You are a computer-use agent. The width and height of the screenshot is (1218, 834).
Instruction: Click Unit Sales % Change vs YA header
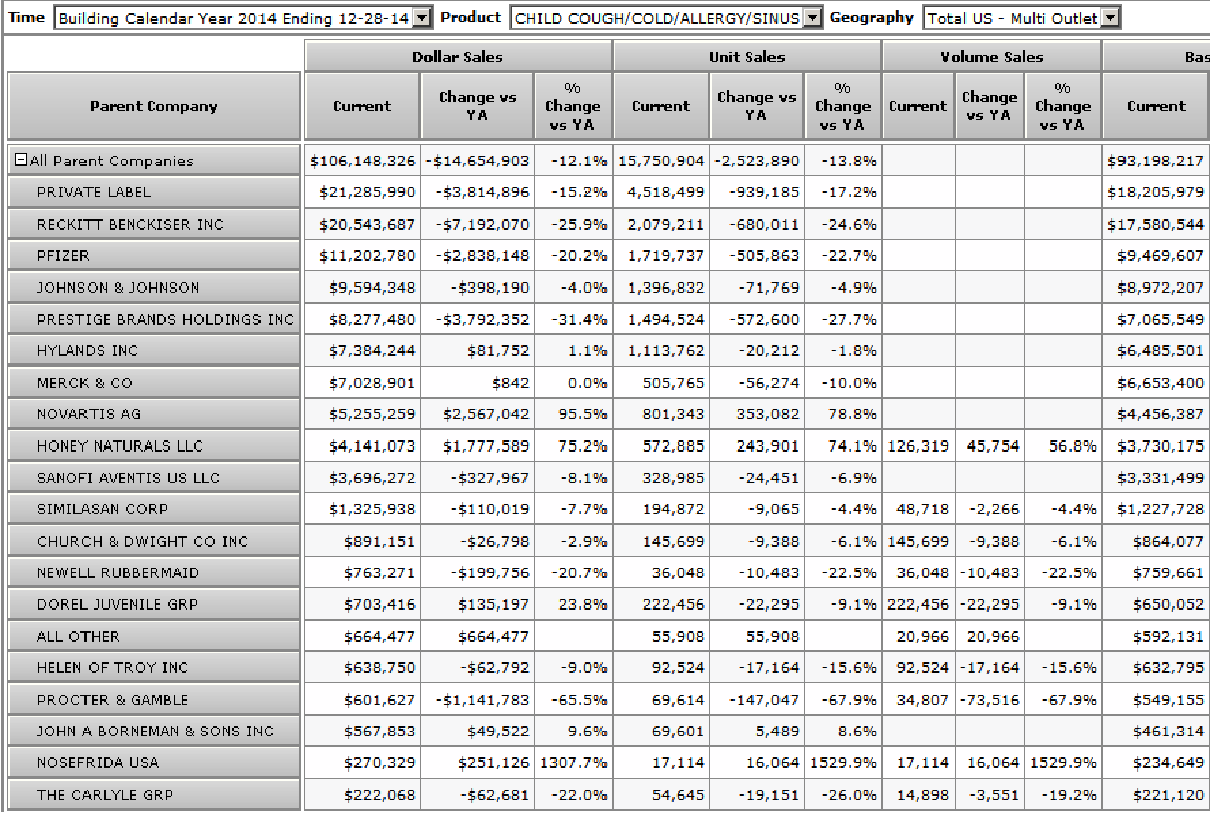tap(842, 106)
